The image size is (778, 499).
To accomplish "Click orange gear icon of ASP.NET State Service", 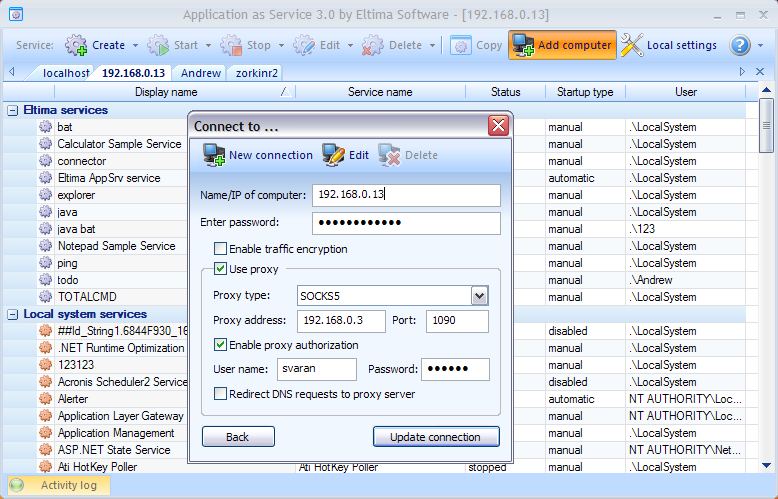I will (x=45, y=449).
